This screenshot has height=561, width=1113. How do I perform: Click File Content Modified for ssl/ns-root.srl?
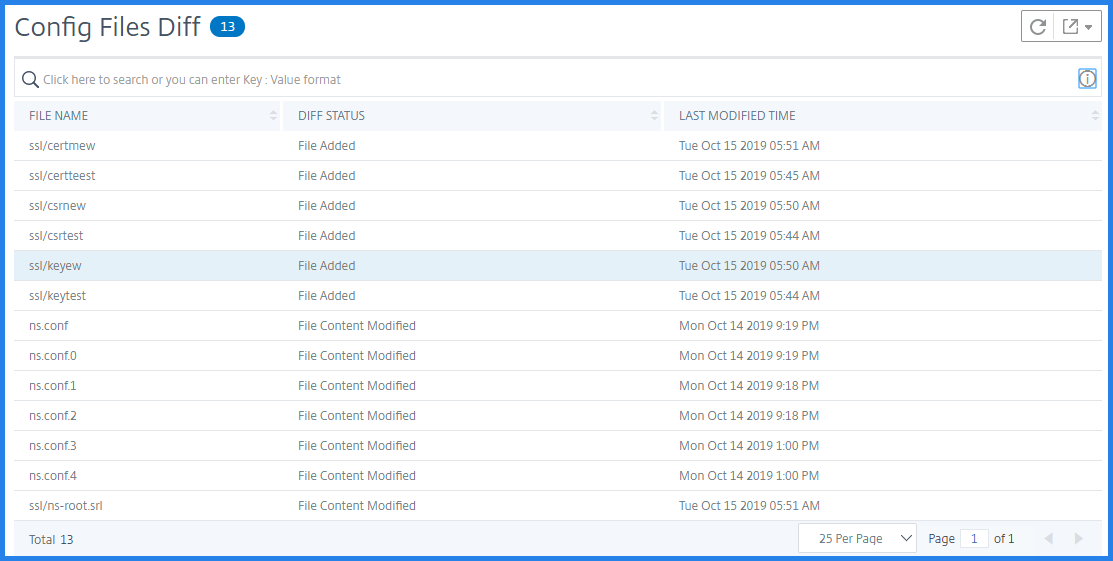tap(357, 506)
